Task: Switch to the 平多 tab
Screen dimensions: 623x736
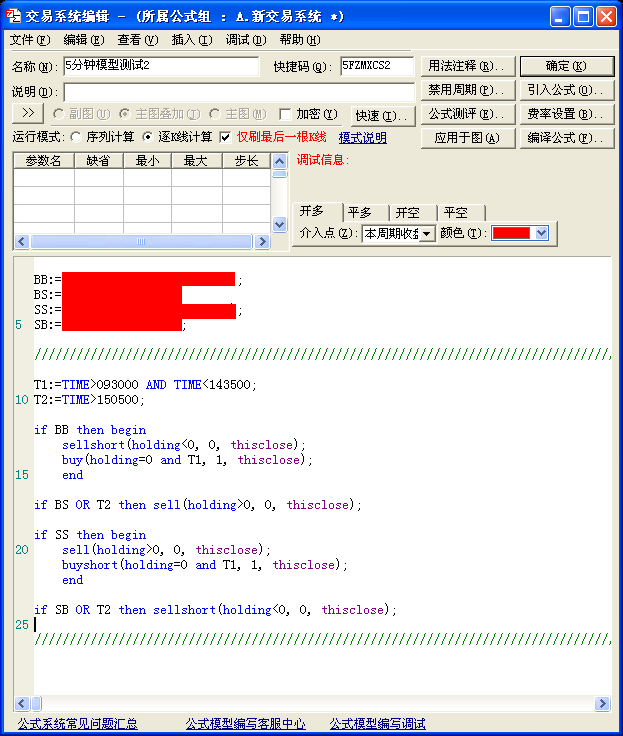Action: pos(366,213)
